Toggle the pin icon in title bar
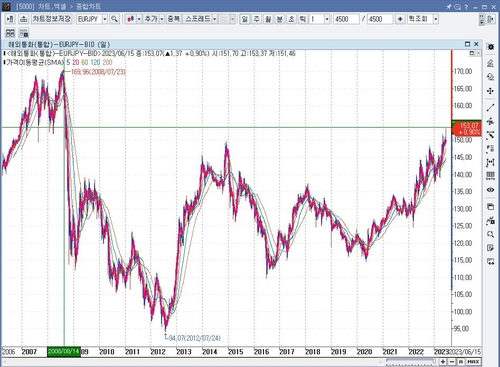The height and width of the screenshot is (367, 500). pyautogui.click(x=449, y=6)
